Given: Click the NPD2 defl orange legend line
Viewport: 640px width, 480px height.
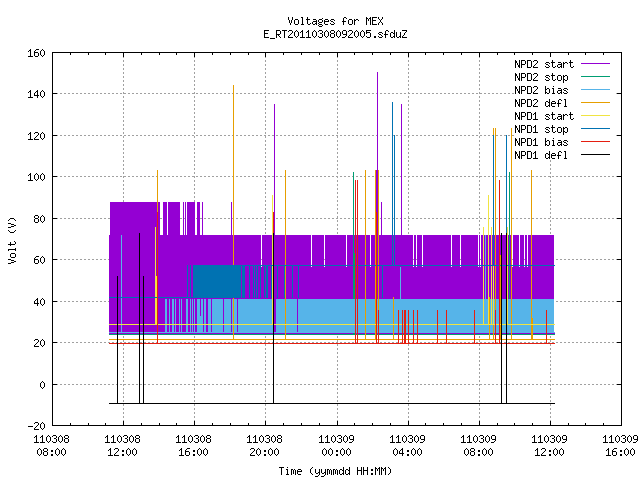Looking at the screenshot, I should click(595, 103).
